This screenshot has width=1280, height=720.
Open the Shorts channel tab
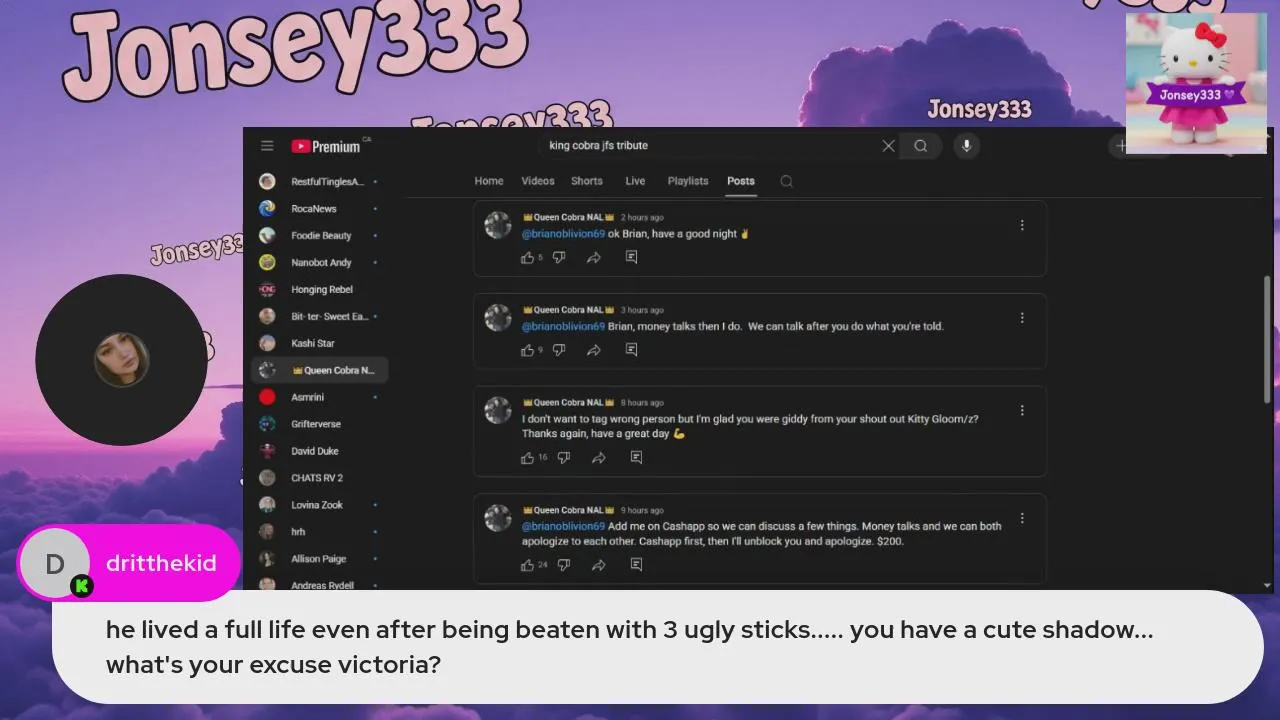[x=586, y=181]
